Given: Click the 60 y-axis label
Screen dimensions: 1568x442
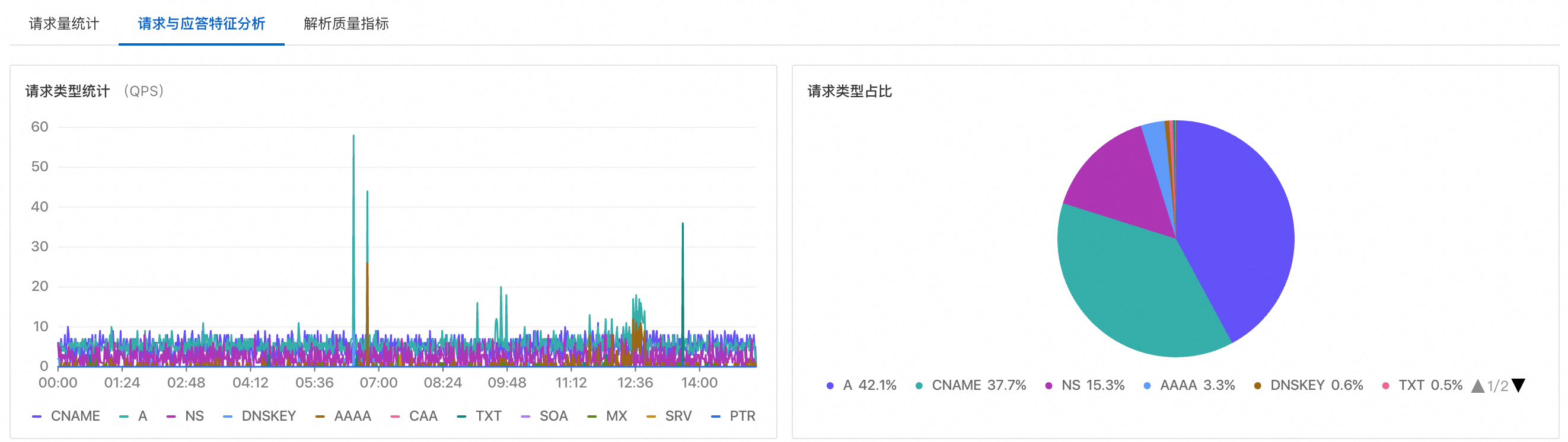Looking at the screenshot, I should point(40,127).
